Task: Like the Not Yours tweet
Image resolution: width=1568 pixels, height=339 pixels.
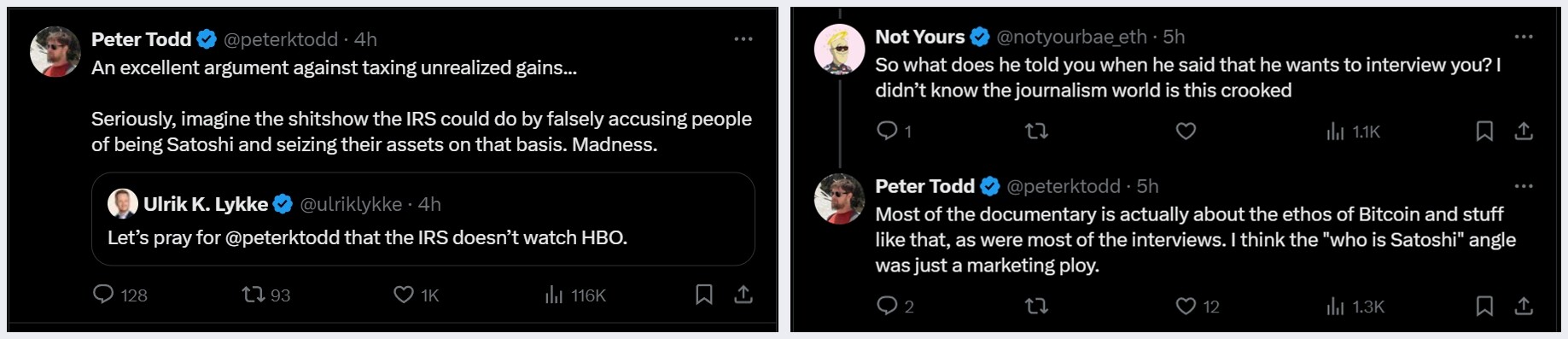Action: click(1186, 131)
